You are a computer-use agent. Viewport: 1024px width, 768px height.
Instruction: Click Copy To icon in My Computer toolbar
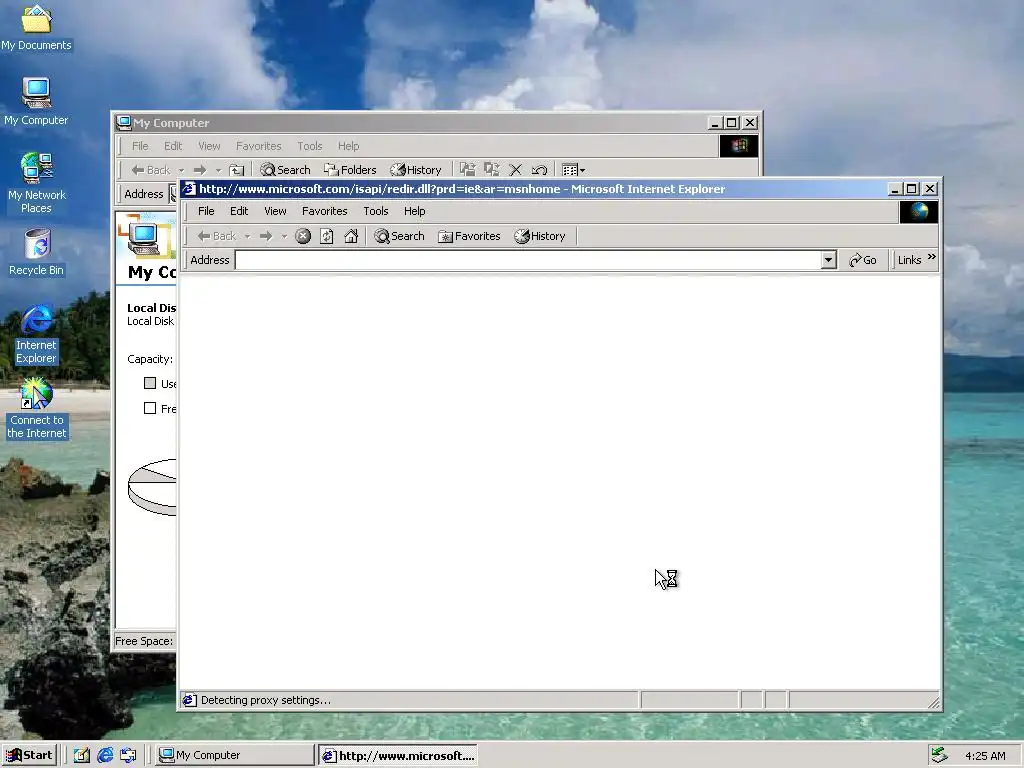pos(492,170)
